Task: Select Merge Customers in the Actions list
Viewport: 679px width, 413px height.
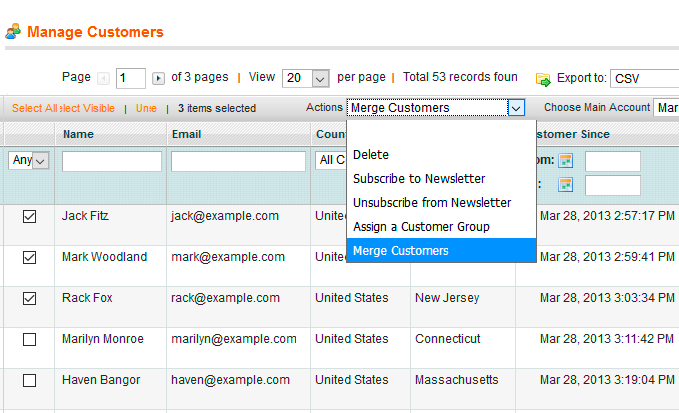Action: click(x=400, y=251)
